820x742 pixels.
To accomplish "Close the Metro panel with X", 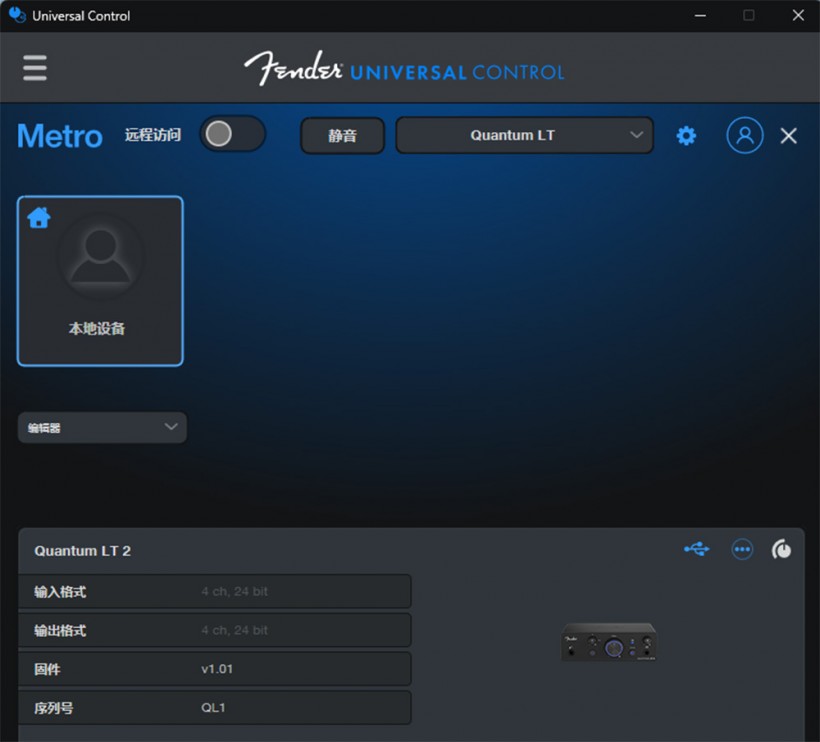I will [789, 136].
